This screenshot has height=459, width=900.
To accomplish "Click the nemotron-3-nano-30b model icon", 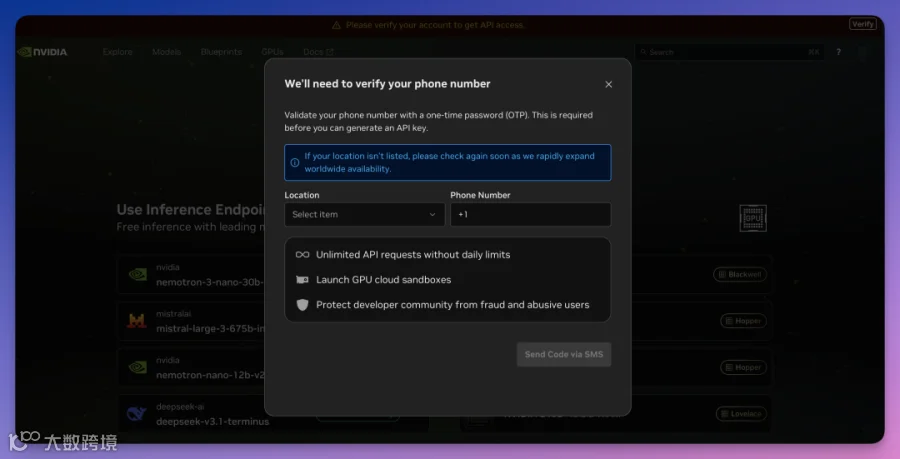I will (138, 274).
